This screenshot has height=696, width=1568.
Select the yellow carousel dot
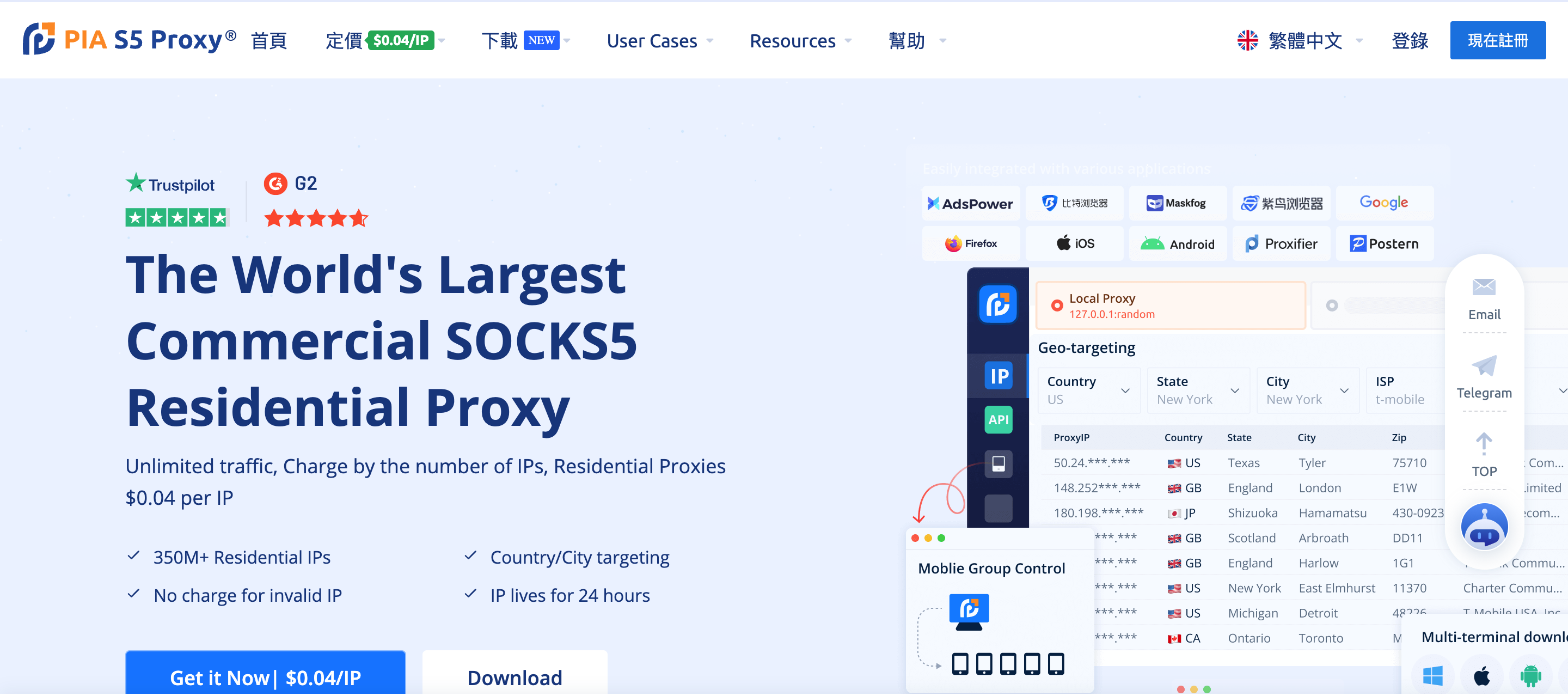pyautogui.click(x=1193, y=689)
